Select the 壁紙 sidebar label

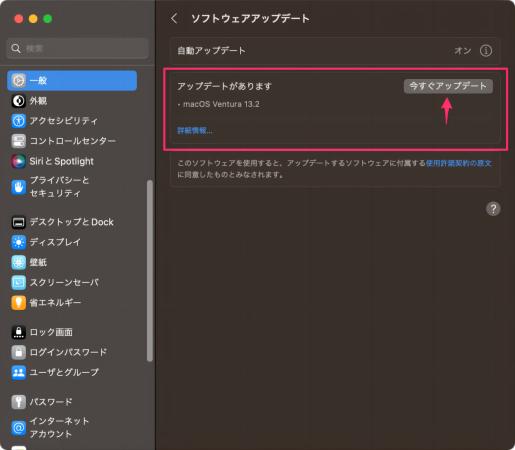(x=38, y=262)
